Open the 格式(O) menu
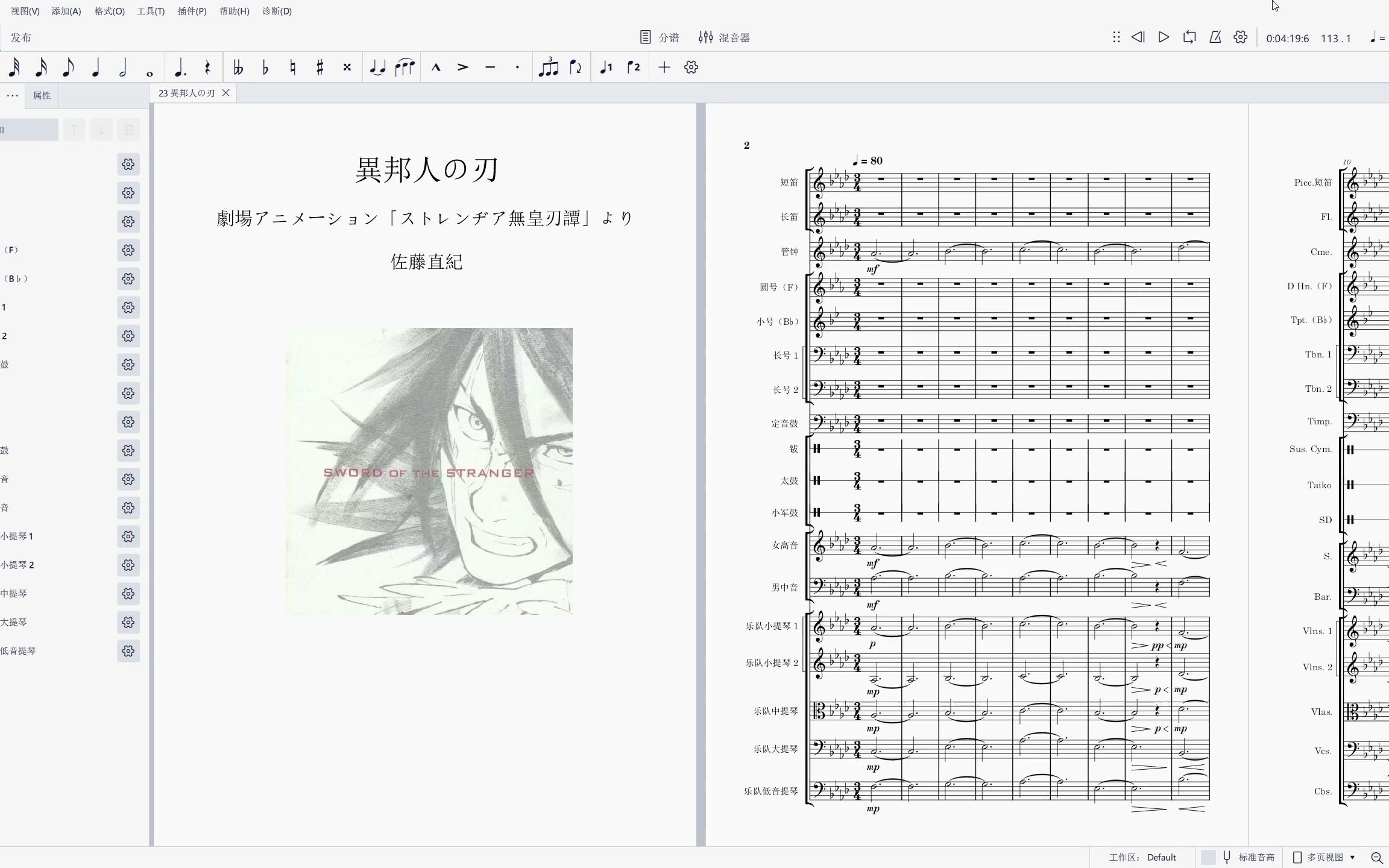The image size is (1389, 868). tap(110, 11)
